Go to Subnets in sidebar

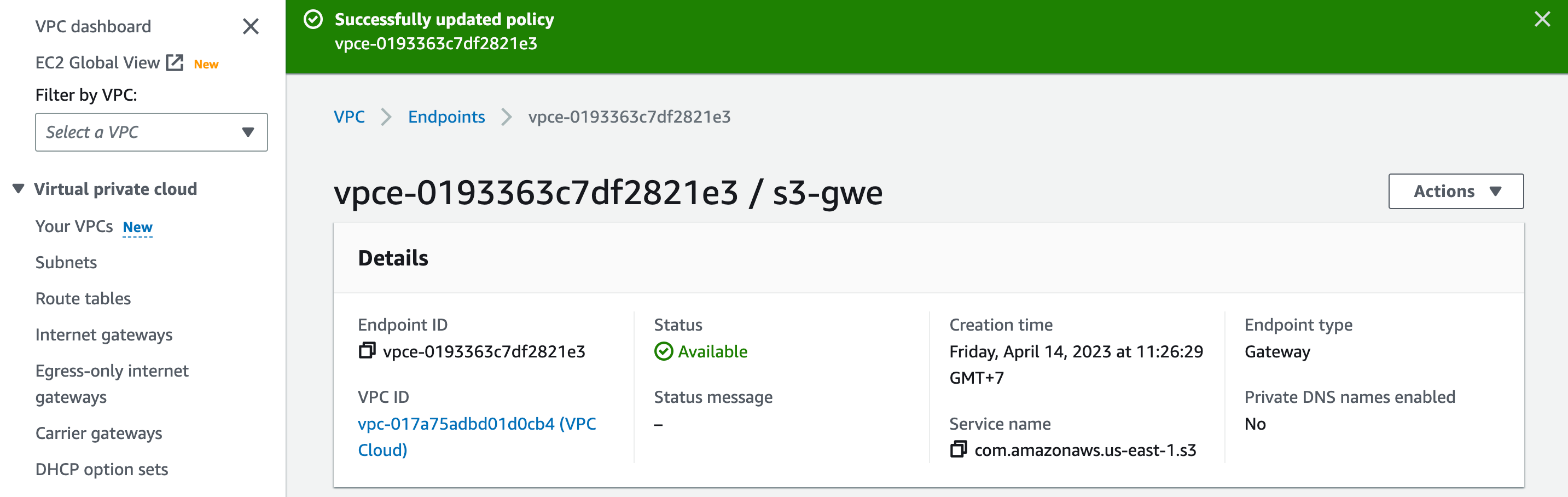(x=66, y=263)
